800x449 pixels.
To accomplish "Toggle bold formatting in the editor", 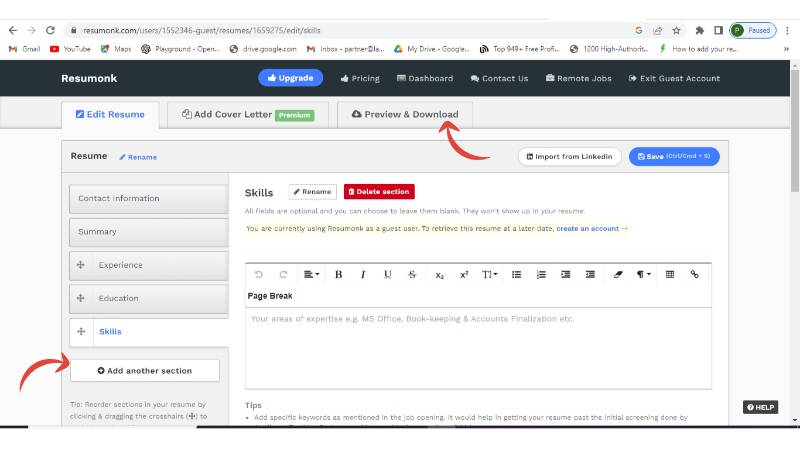I will (338, 274).
